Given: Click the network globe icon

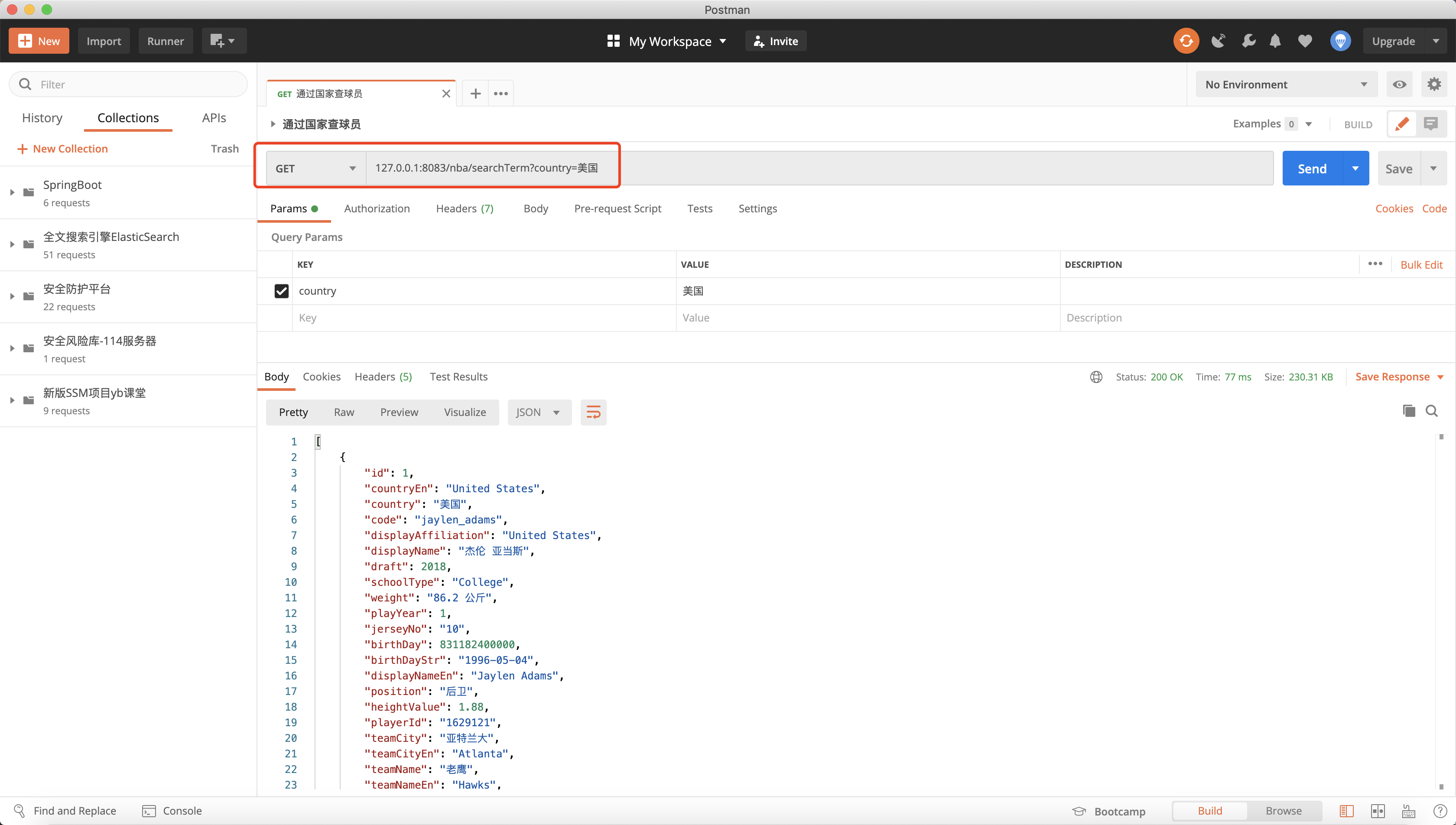Looking at the screenshot, I should pyautogui.click(x=1095, y=377).
